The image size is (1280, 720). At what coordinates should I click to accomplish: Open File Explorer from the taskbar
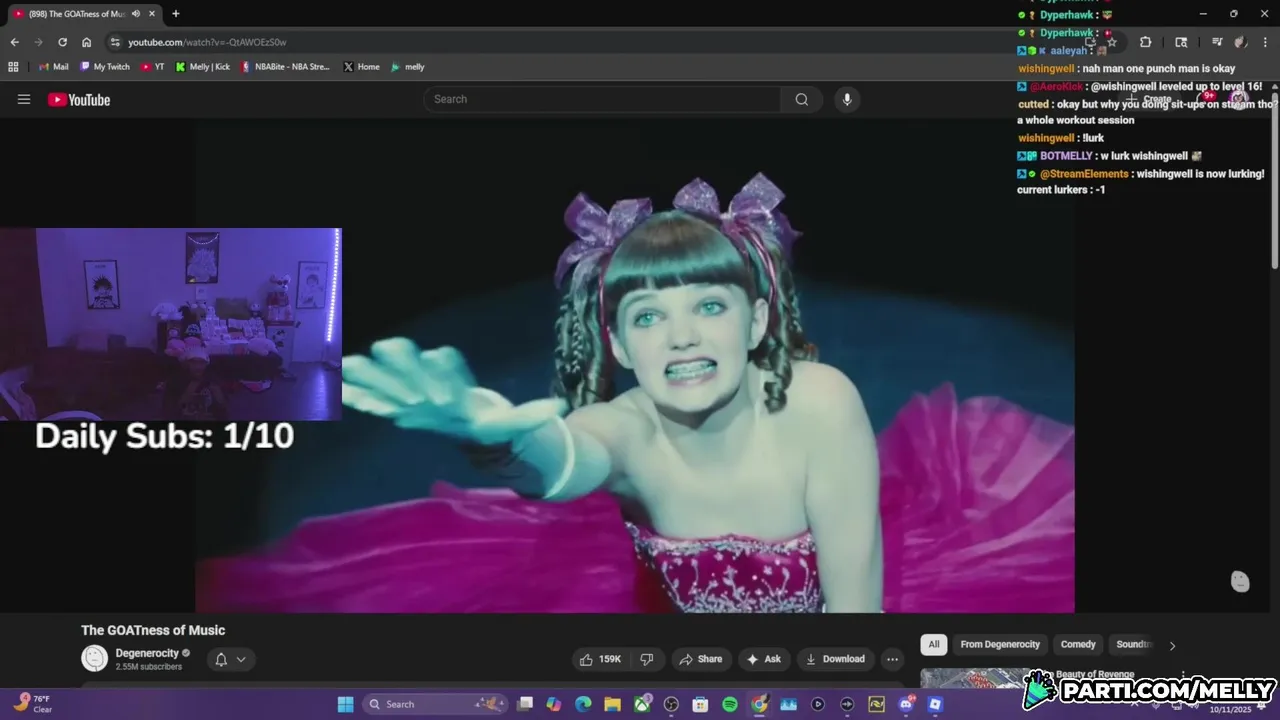612,704
